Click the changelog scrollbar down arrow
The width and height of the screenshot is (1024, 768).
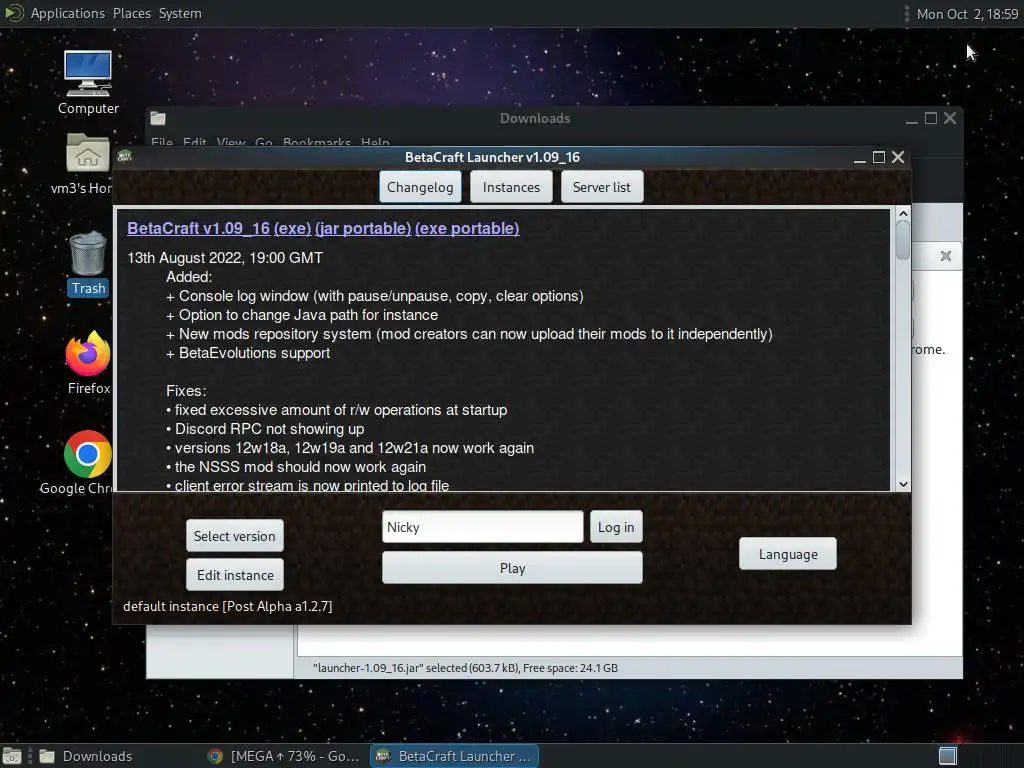point(903,484)
